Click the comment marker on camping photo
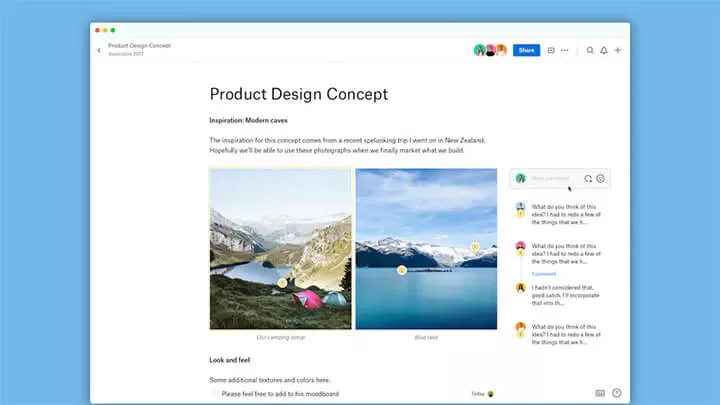 282,282
